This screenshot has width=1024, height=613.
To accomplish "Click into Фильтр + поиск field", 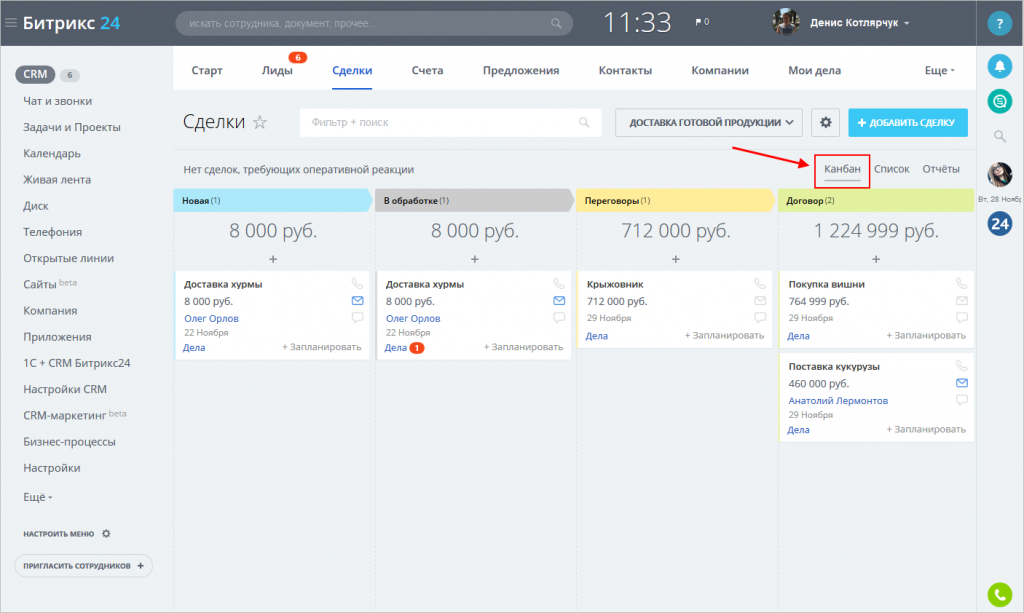I will (451, 122).
